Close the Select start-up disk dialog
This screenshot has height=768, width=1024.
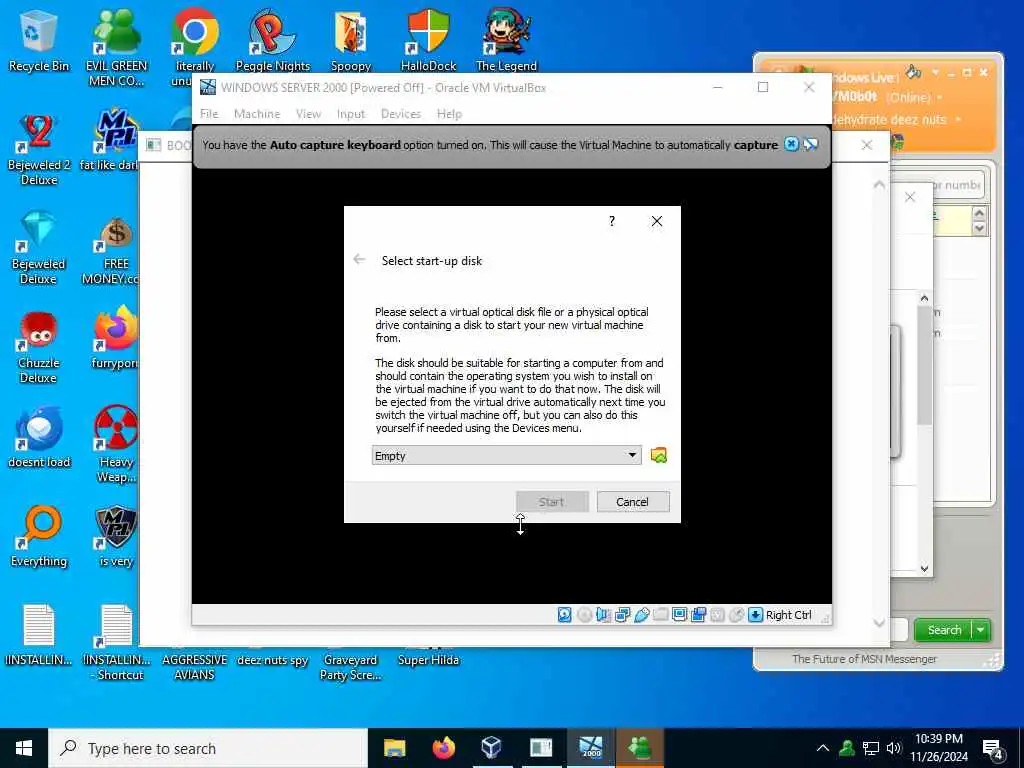coord(657,221)
